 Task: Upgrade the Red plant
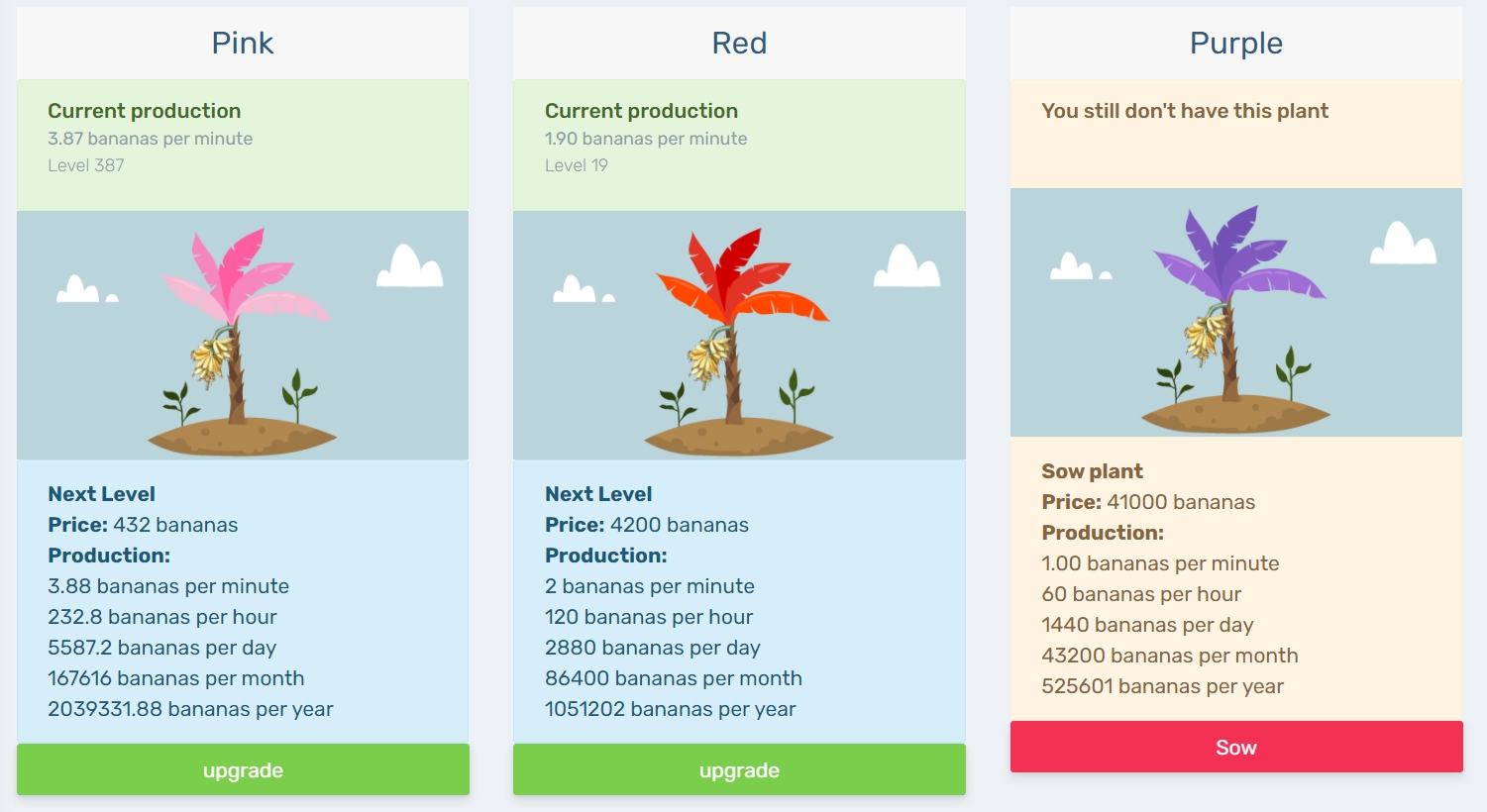tap(739, 769)
